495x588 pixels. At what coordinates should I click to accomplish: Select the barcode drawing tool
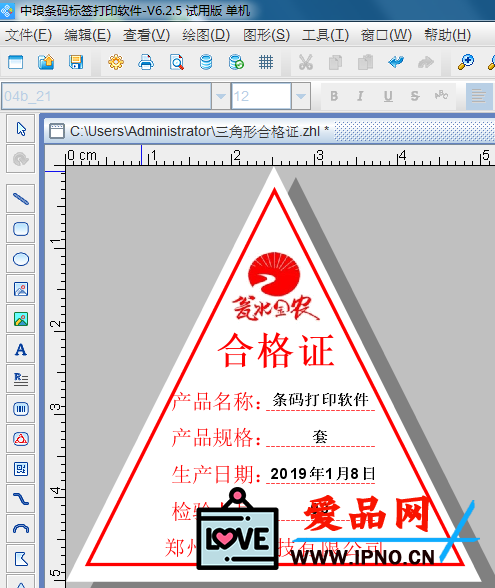[21, 409]
